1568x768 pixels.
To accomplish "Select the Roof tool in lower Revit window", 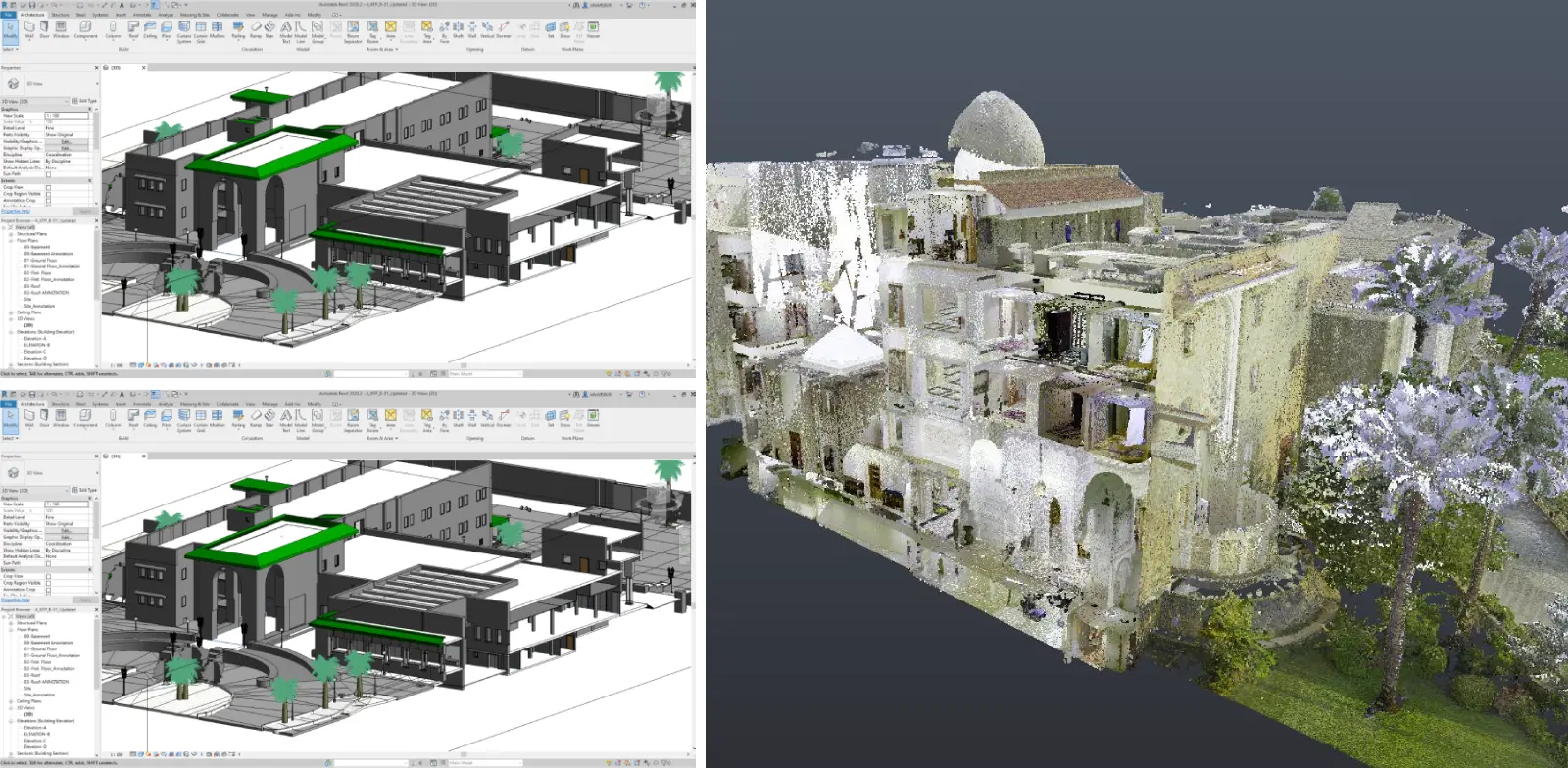I will coord(133,418).
